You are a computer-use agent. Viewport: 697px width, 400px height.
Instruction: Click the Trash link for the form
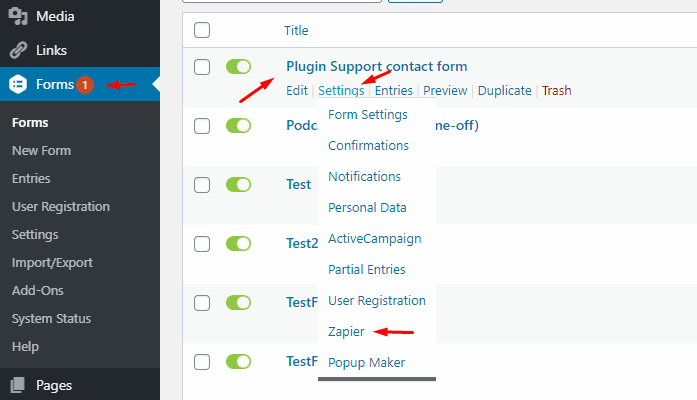[556, 90]
